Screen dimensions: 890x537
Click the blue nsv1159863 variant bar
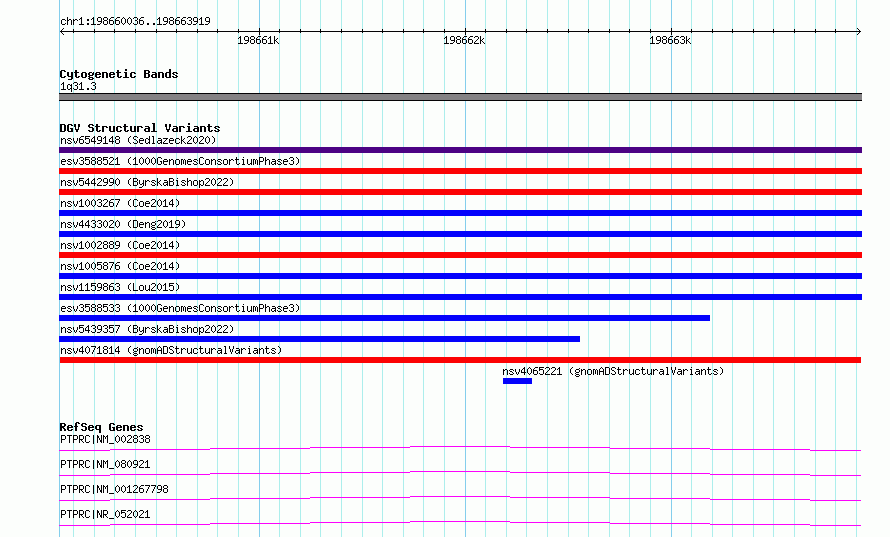[460, 297]
